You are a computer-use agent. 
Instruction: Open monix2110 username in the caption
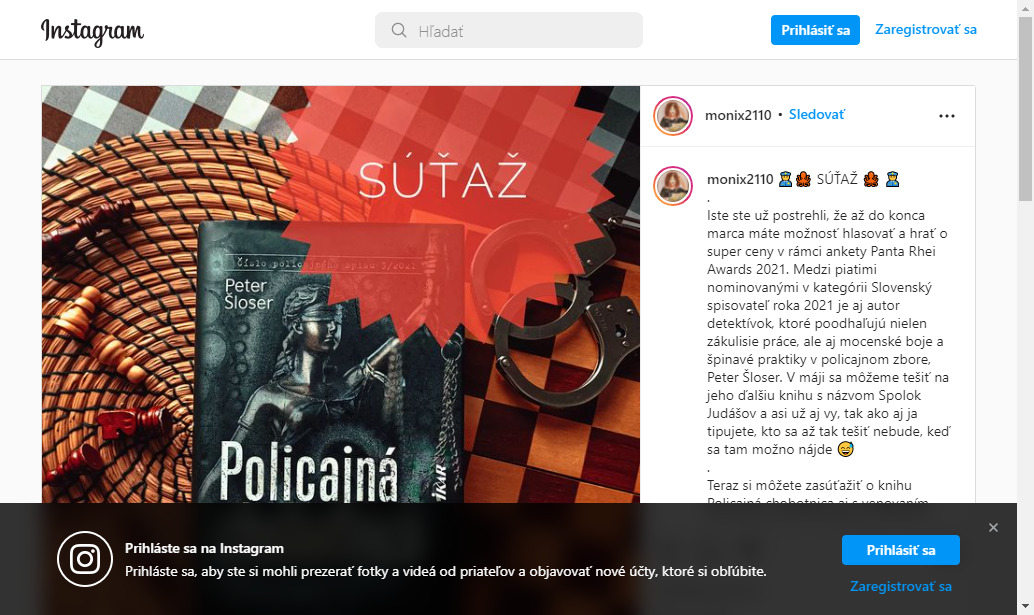[x=740, y=179]
